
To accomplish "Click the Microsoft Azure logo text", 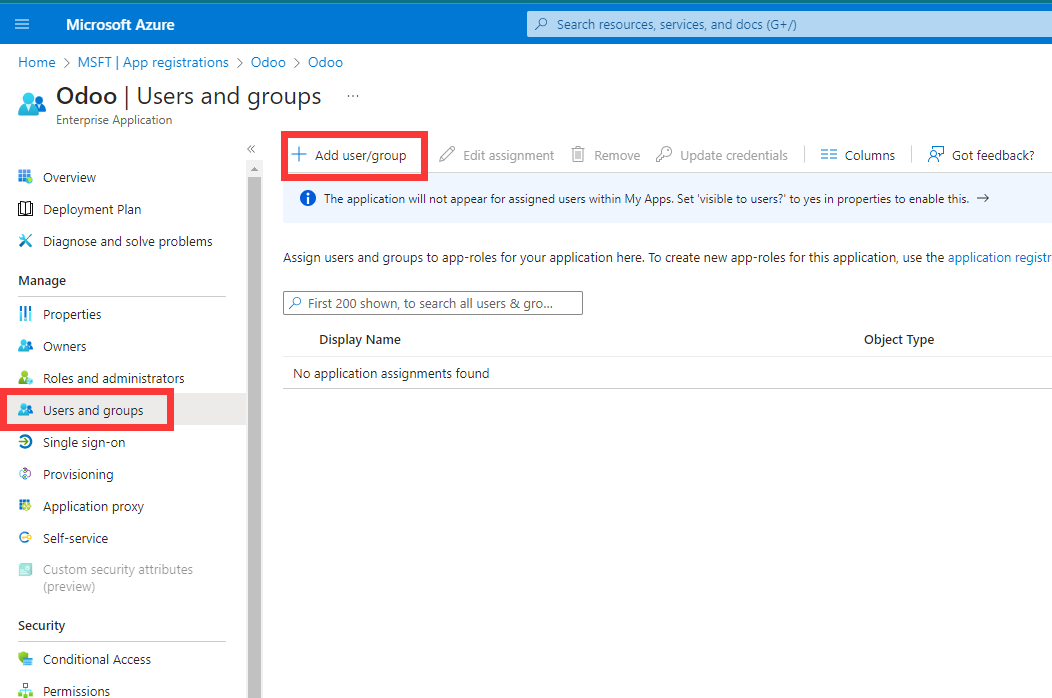I will 120,25.
